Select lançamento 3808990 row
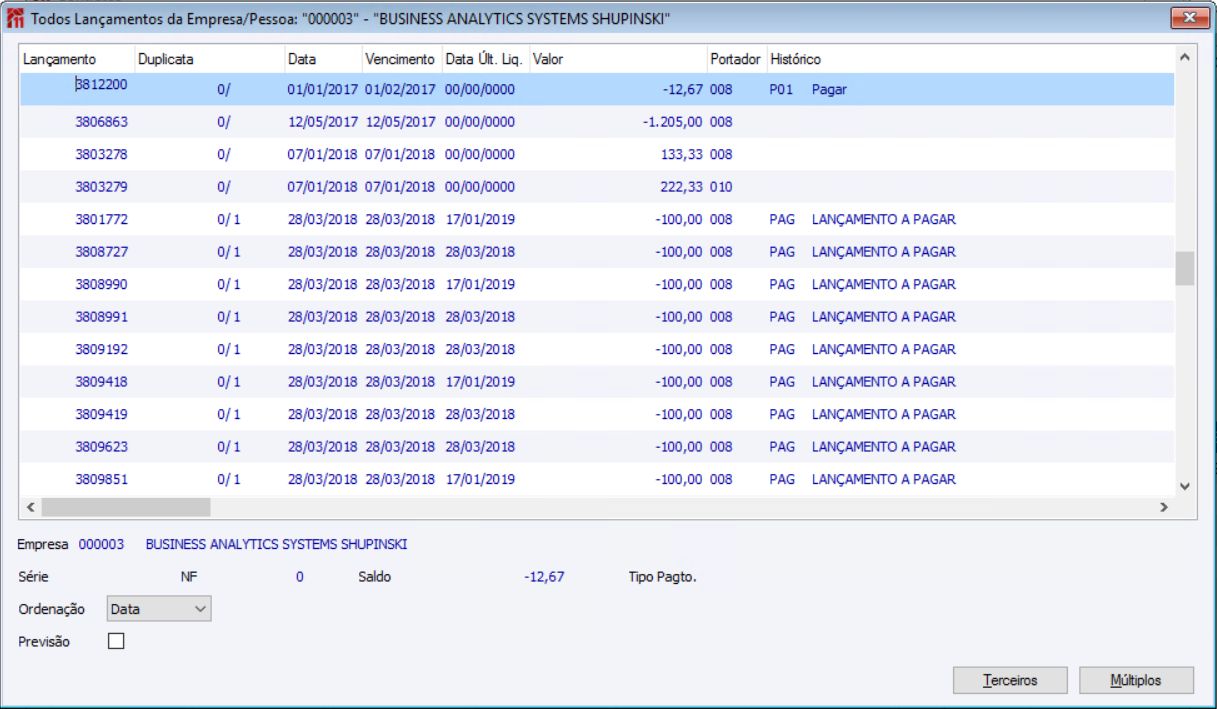The image size is (1217, 709). (x=597, y=284)
